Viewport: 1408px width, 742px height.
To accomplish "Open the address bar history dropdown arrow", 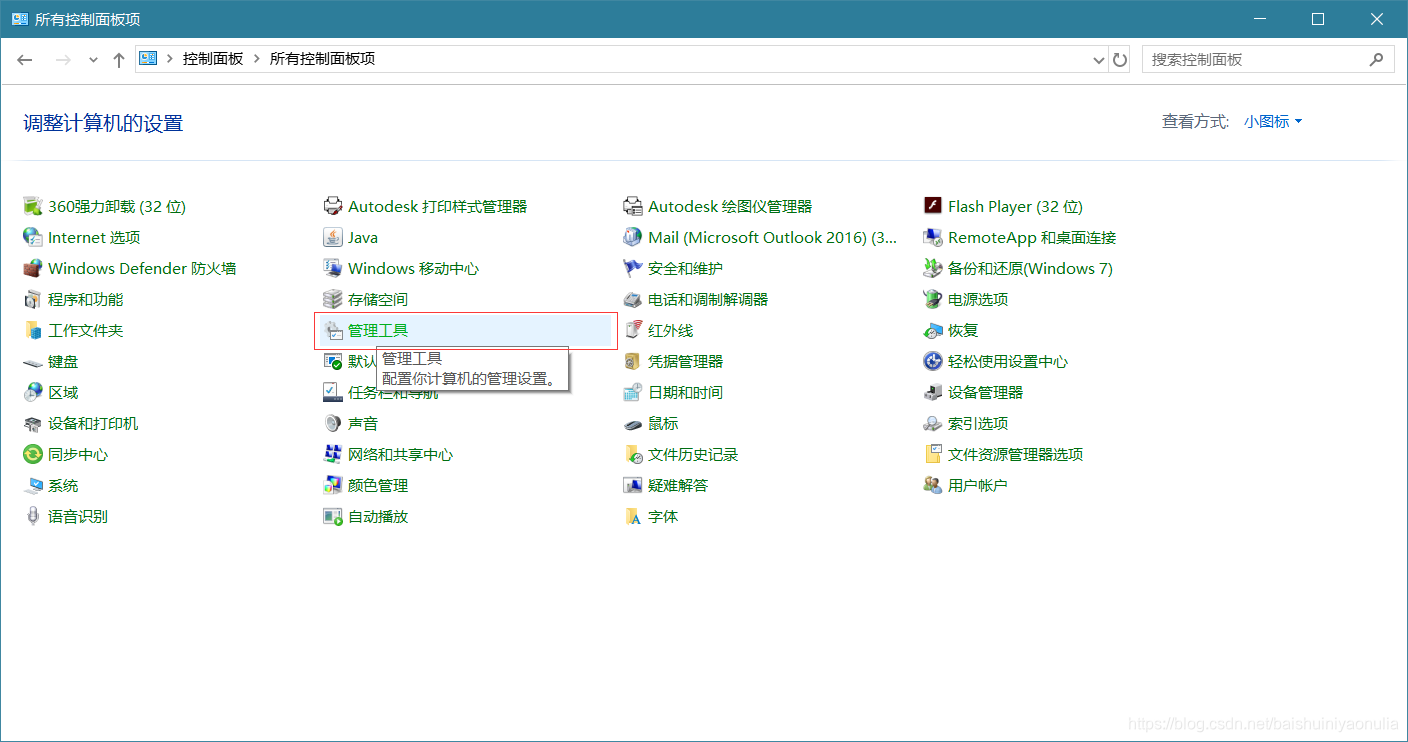I will pyautogui.click(x=1099, y=59).
